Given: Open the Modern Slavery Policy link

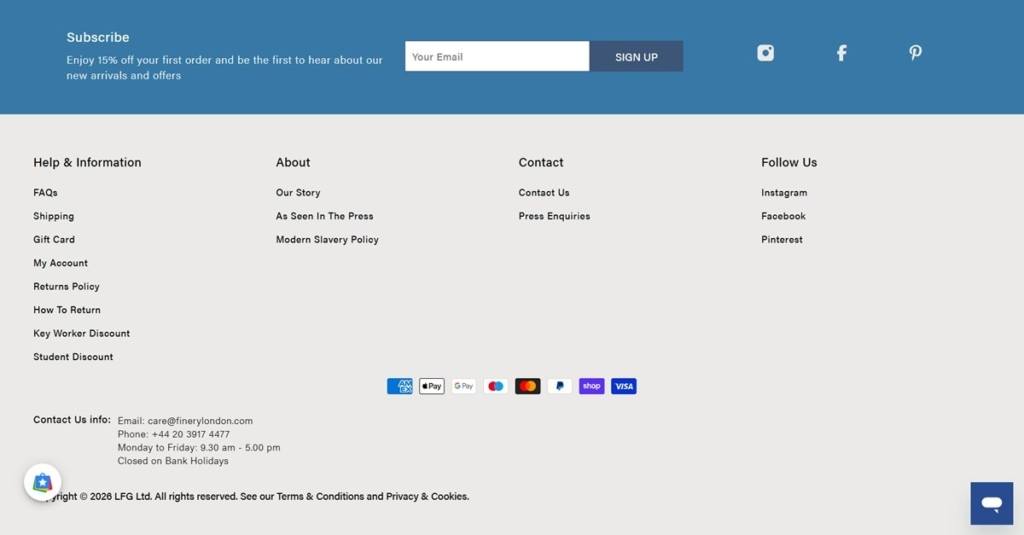Looking at the screenshot, I should [327, 240].
